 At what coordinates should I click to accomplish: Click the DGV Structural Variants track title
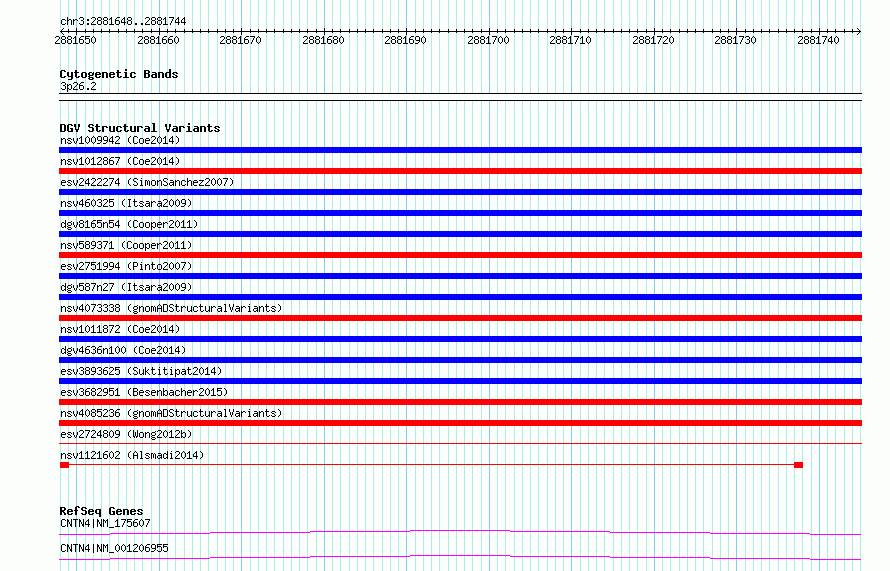point(140,128)
